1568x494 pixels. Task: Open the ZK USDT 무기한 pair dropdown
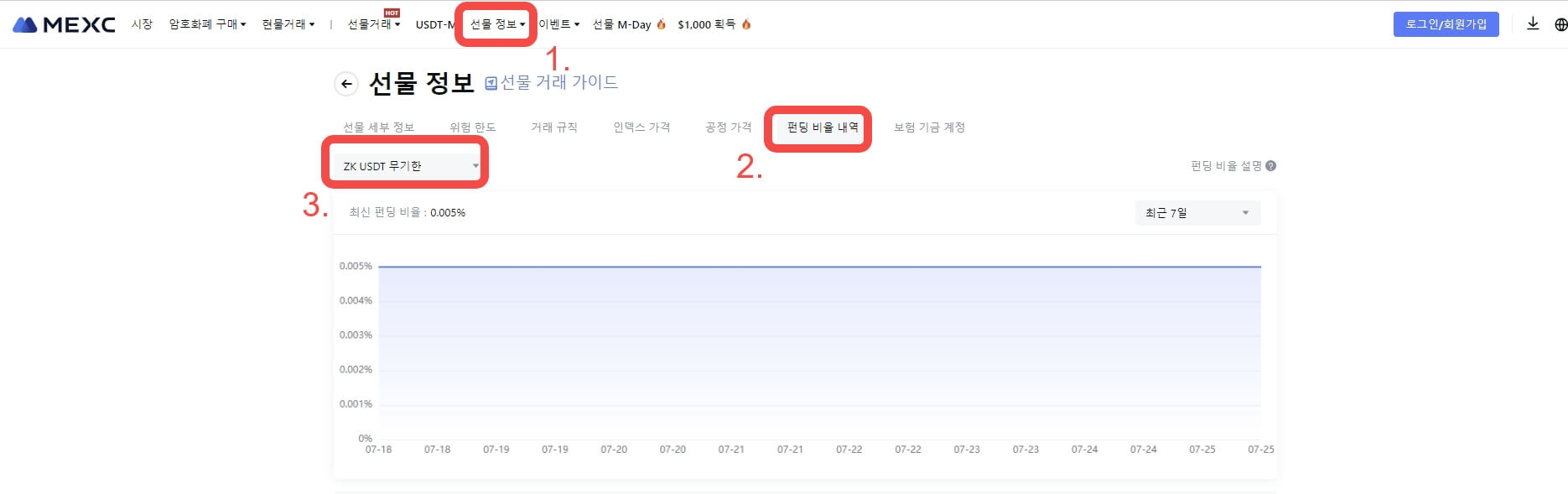point(409,166)
